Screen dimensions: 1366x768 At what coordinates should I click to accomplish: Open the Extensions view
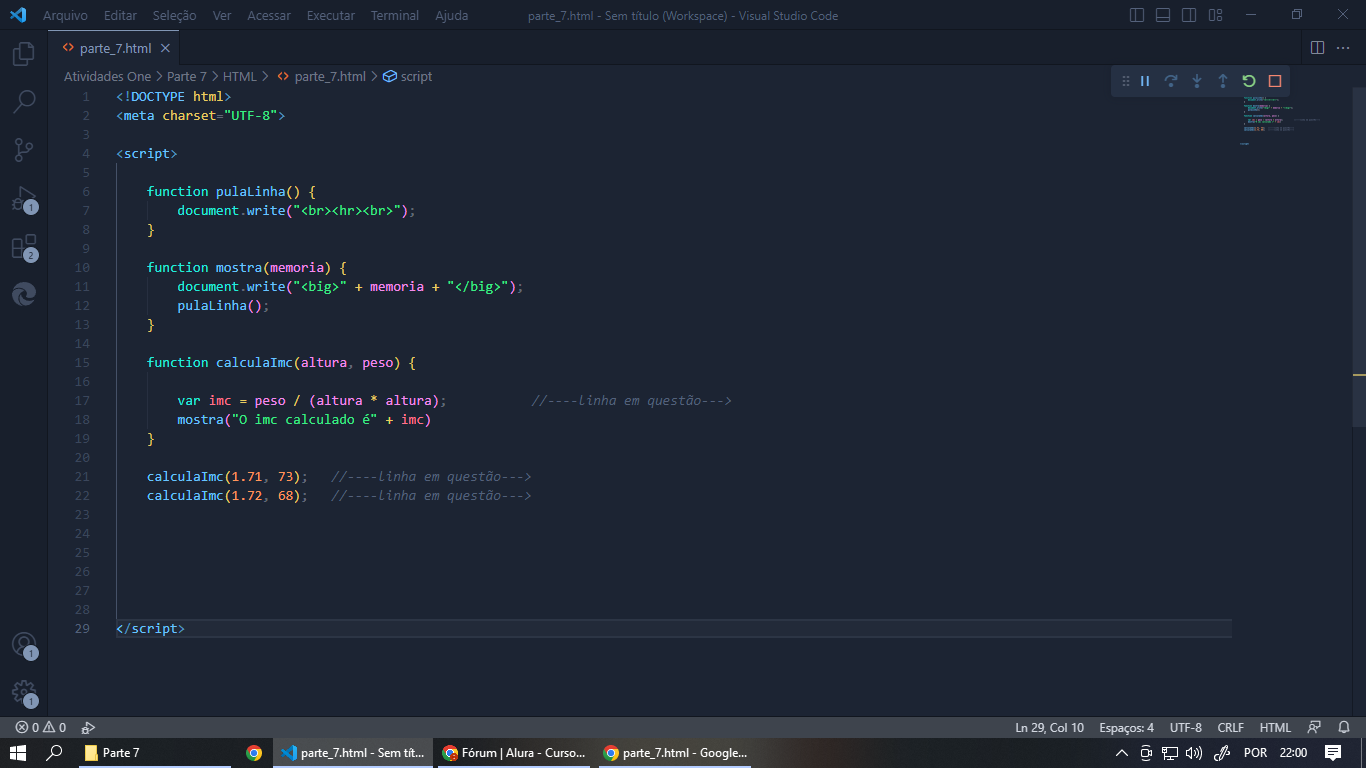[x=24, y=246]
